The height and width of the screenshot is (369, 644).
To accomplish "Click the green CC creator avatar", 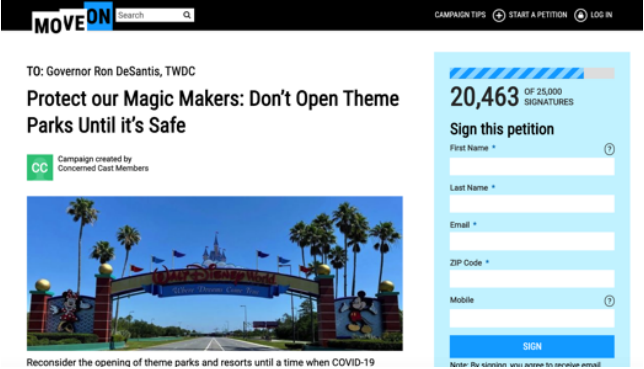I will click(x=40, y=167).
